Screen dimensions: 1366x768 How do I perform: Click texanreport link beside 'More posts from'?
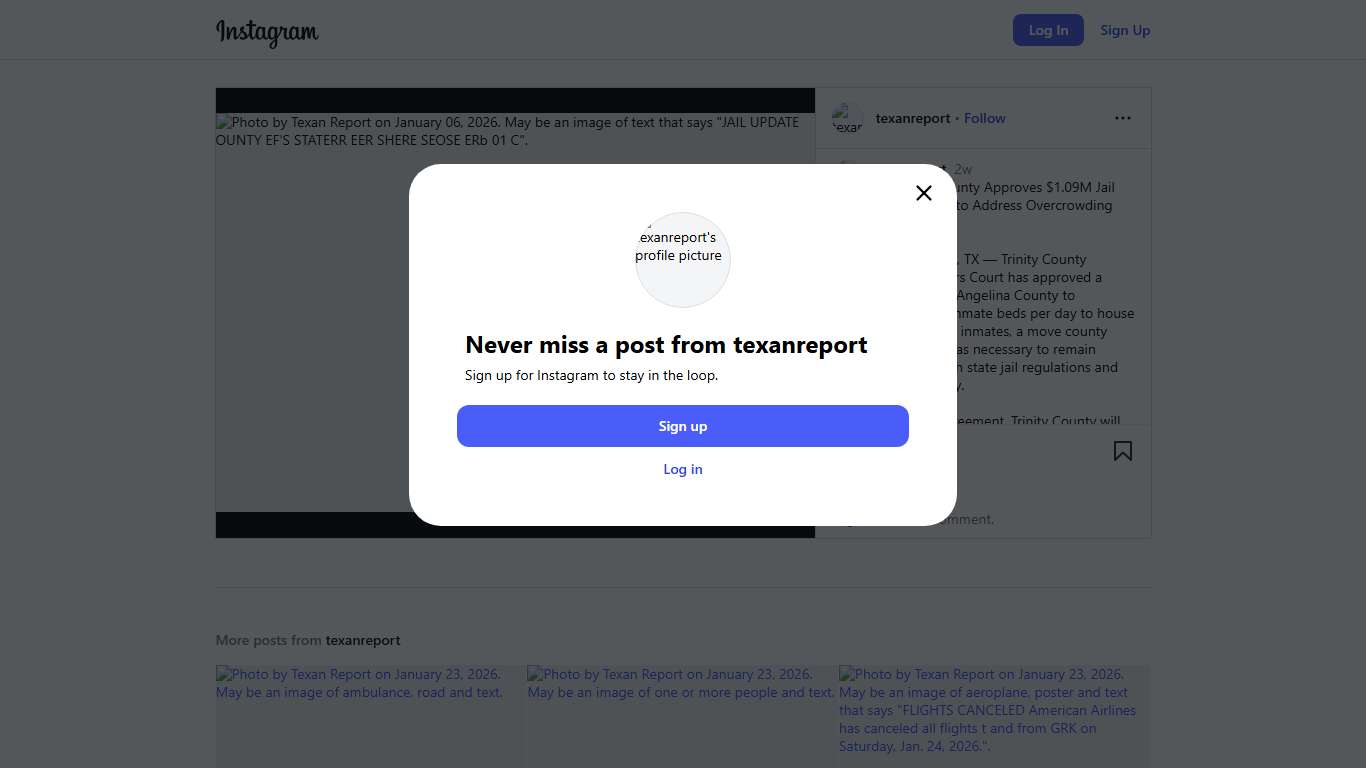363,640
